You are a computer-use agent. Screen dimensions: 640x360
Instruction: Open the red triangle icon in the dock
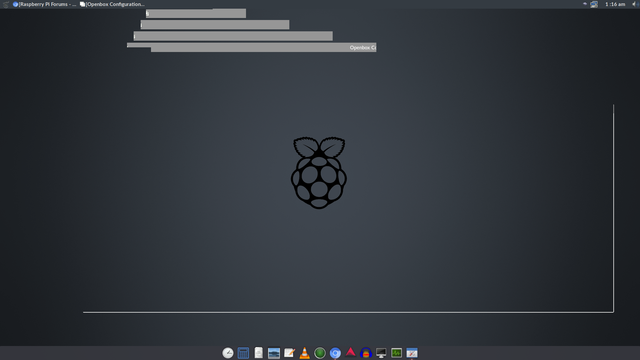(351, 352)
